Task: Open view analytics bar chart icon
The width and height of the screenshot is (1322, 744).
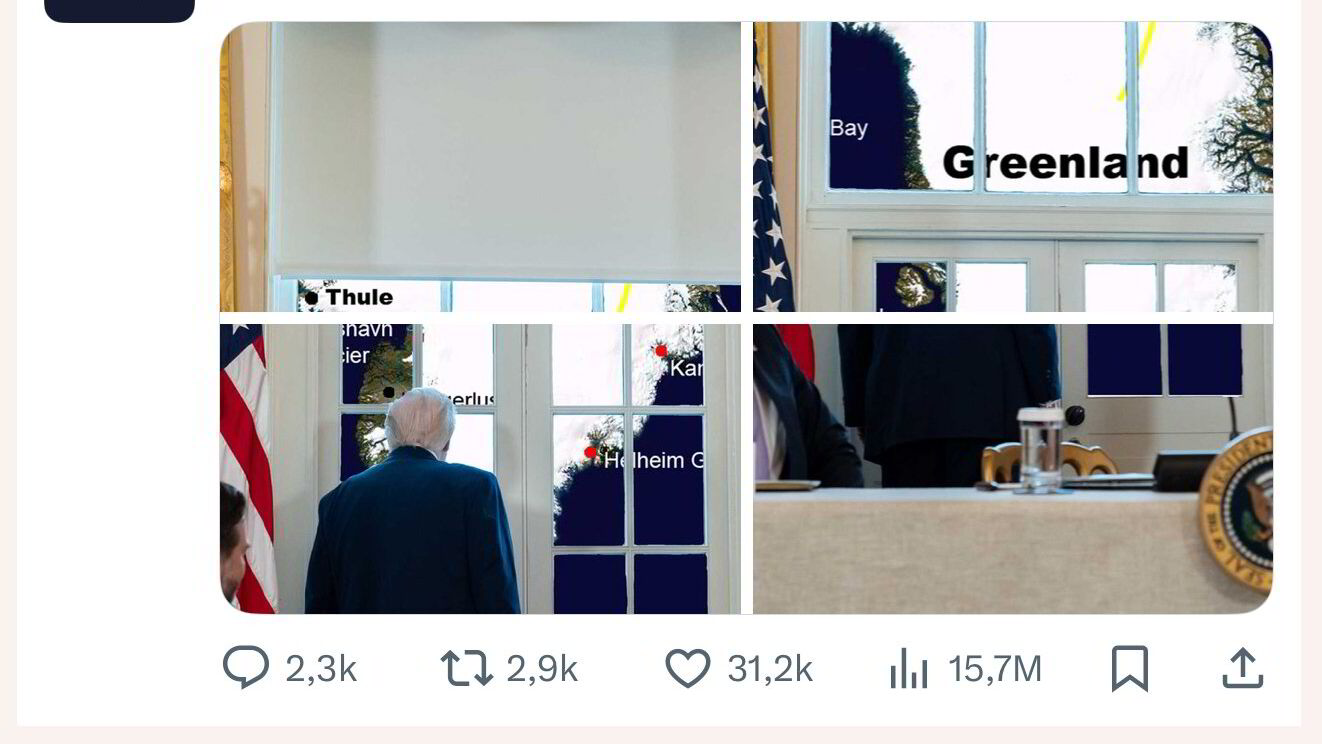Action: [x=909, y=668]
